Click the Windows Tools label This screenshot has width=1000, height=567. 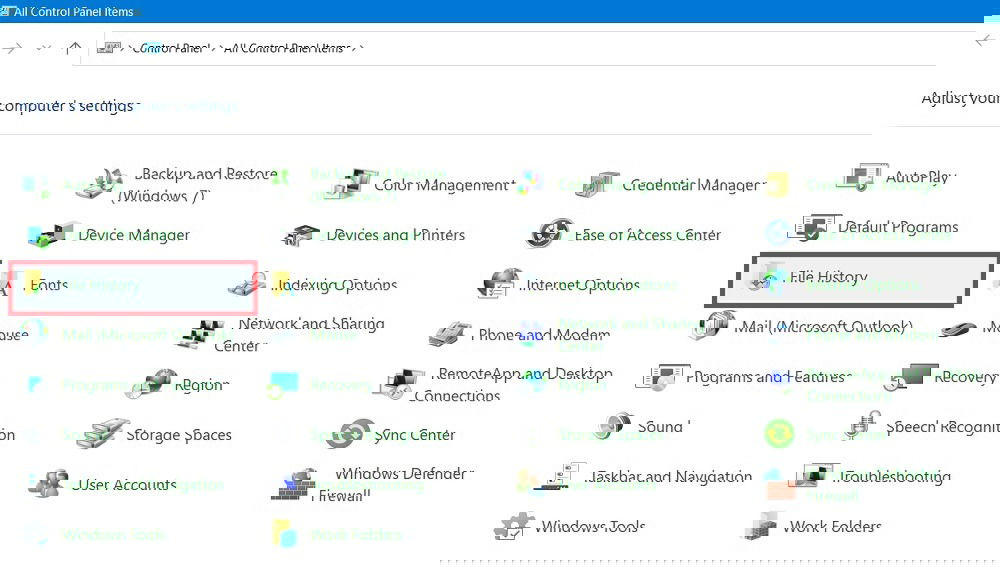point(591,526)
